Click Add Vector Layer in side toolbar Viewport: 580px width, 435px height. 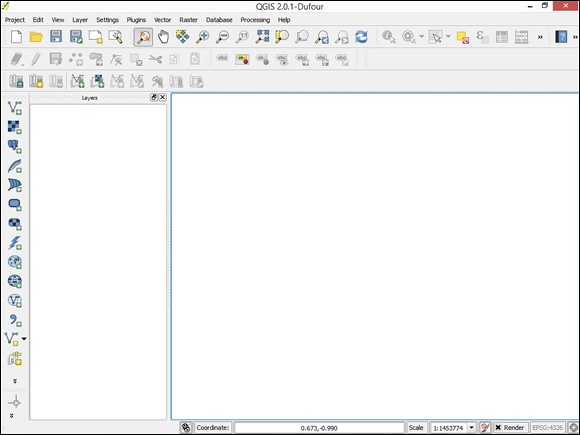coord(15,108)
